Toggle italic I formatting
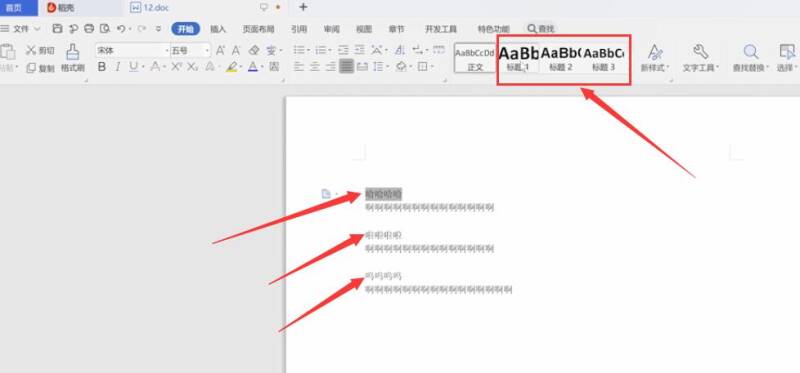The image size is (800, 373). tap(118, 67)
